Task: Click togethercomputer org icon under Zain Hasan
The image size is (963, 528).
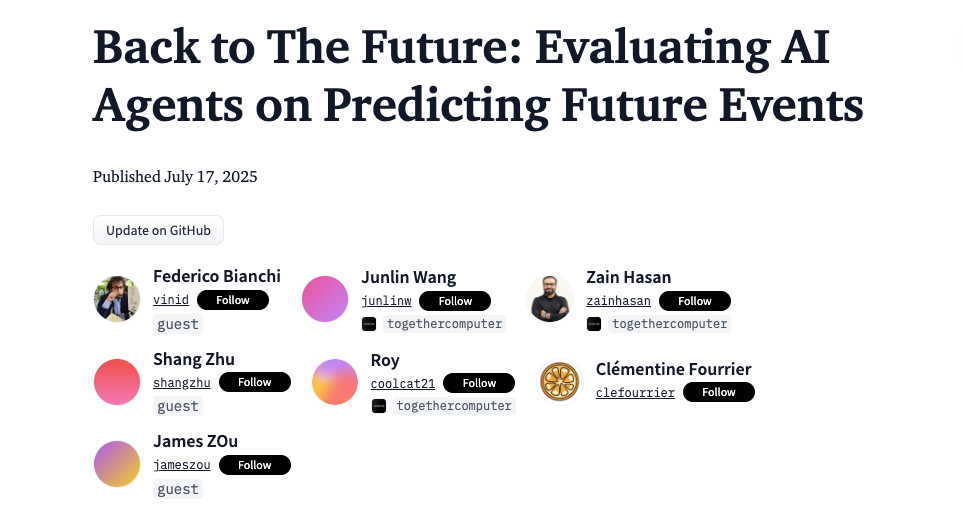Action: pos(594,324)
